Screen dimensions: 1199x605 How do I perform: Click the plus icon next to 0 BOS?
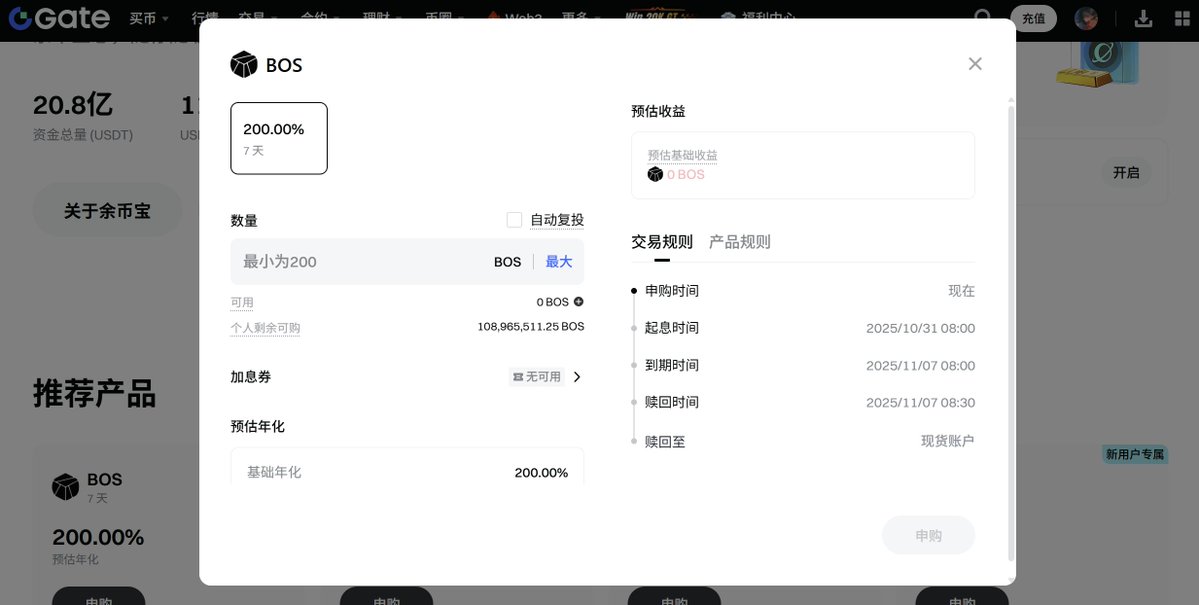tap(578, 301)
